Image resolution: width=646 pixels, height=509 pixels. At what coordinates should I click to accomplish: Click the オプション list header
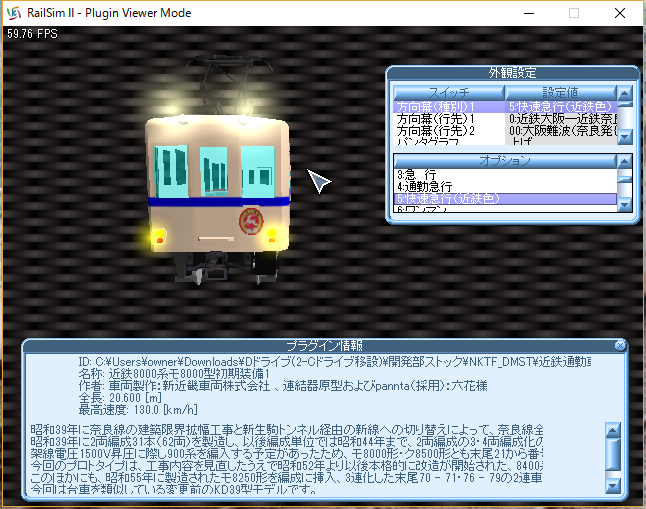coord(505,161)
